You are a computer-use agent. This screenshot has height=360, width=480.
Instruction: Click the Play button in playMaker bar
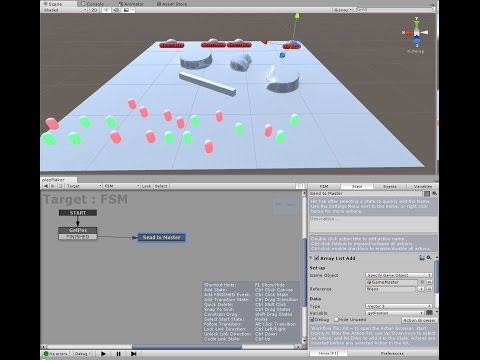click(x=103, y=354)
